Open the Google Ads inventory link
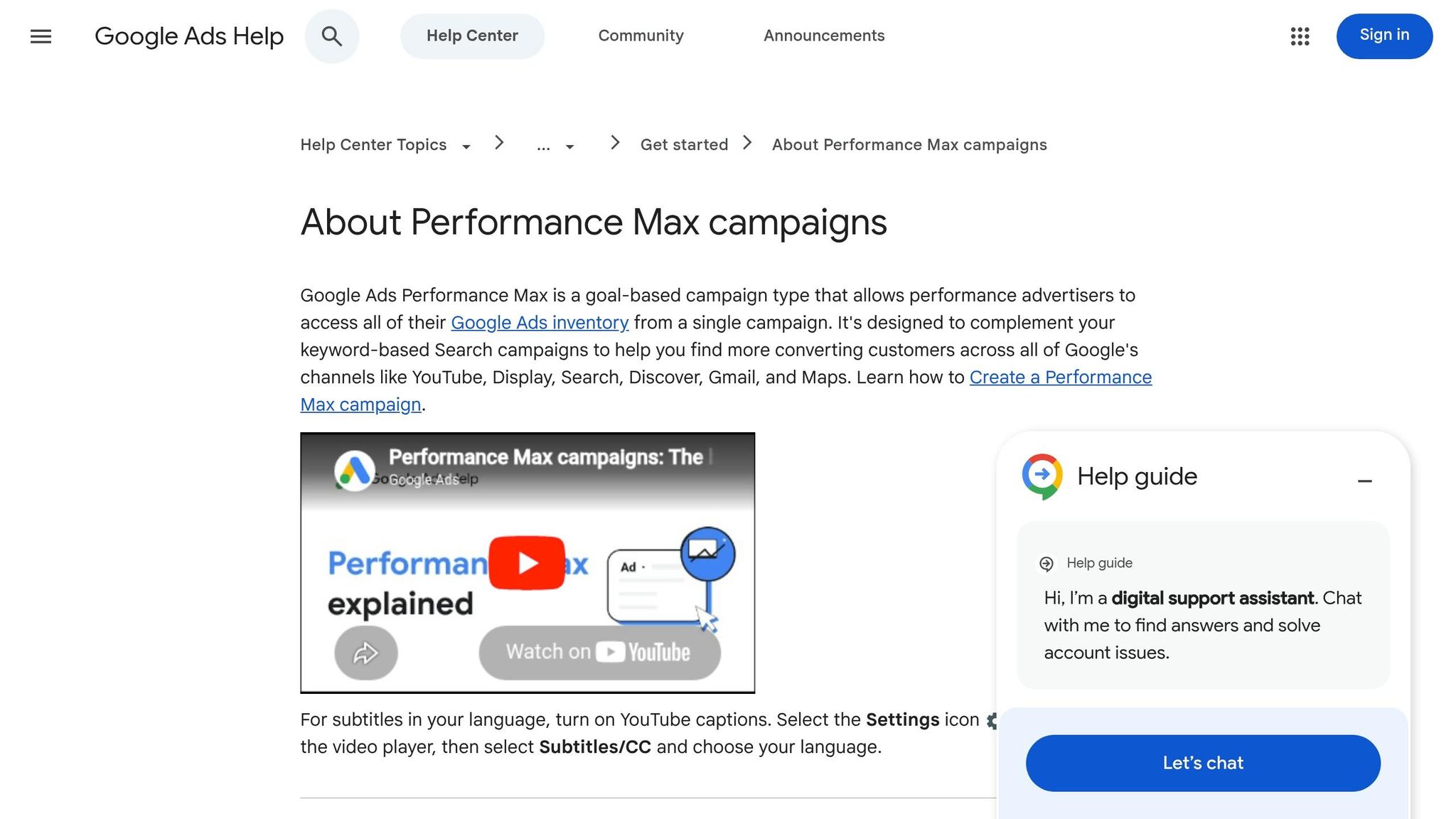1456x819 pixels. [x=540, y=323]
